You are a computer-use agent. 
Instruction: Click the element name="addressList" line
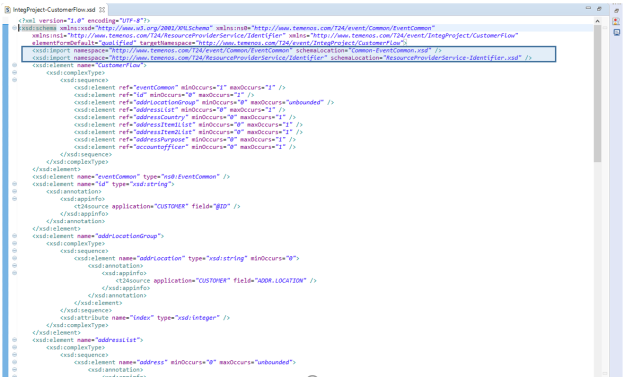coord(88,340)
